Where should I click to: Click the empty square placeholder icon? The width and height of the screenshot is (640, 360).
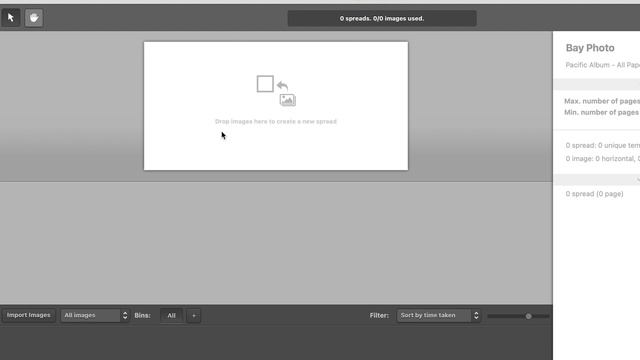[265, 84]
